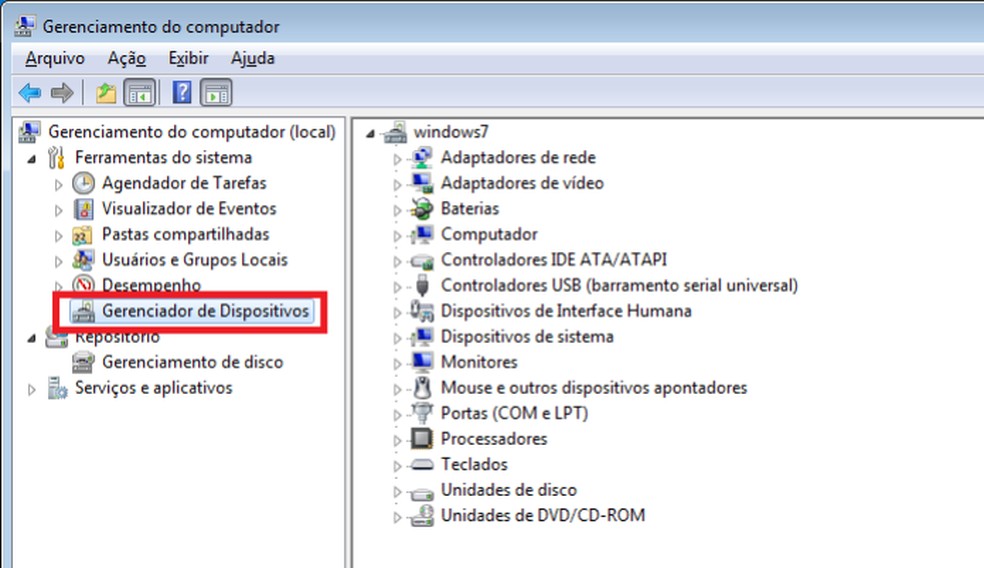Click the Agendador de Tarefas clock icon
The width and height of the screenshot is (984, 568).
click(83, 183)
